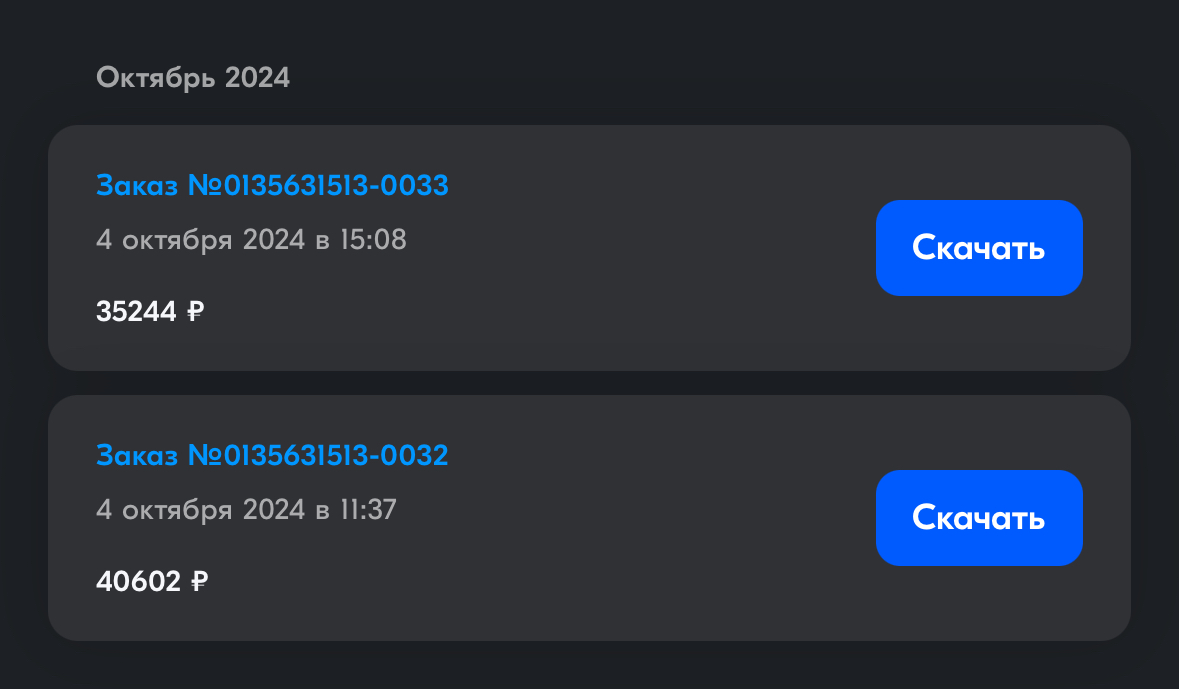Click the ruble sign next to 35244
Screen dimensions: 1179x689
[196, 312]
